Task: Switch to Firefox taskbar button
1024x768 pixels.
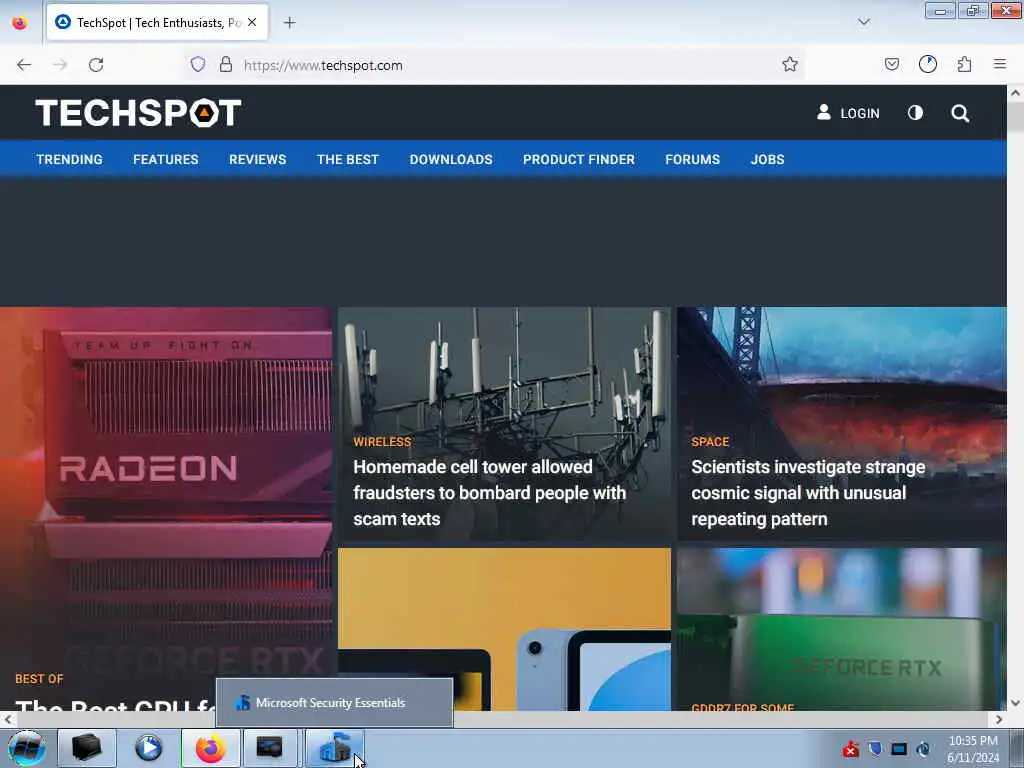Action: point(210,748)
